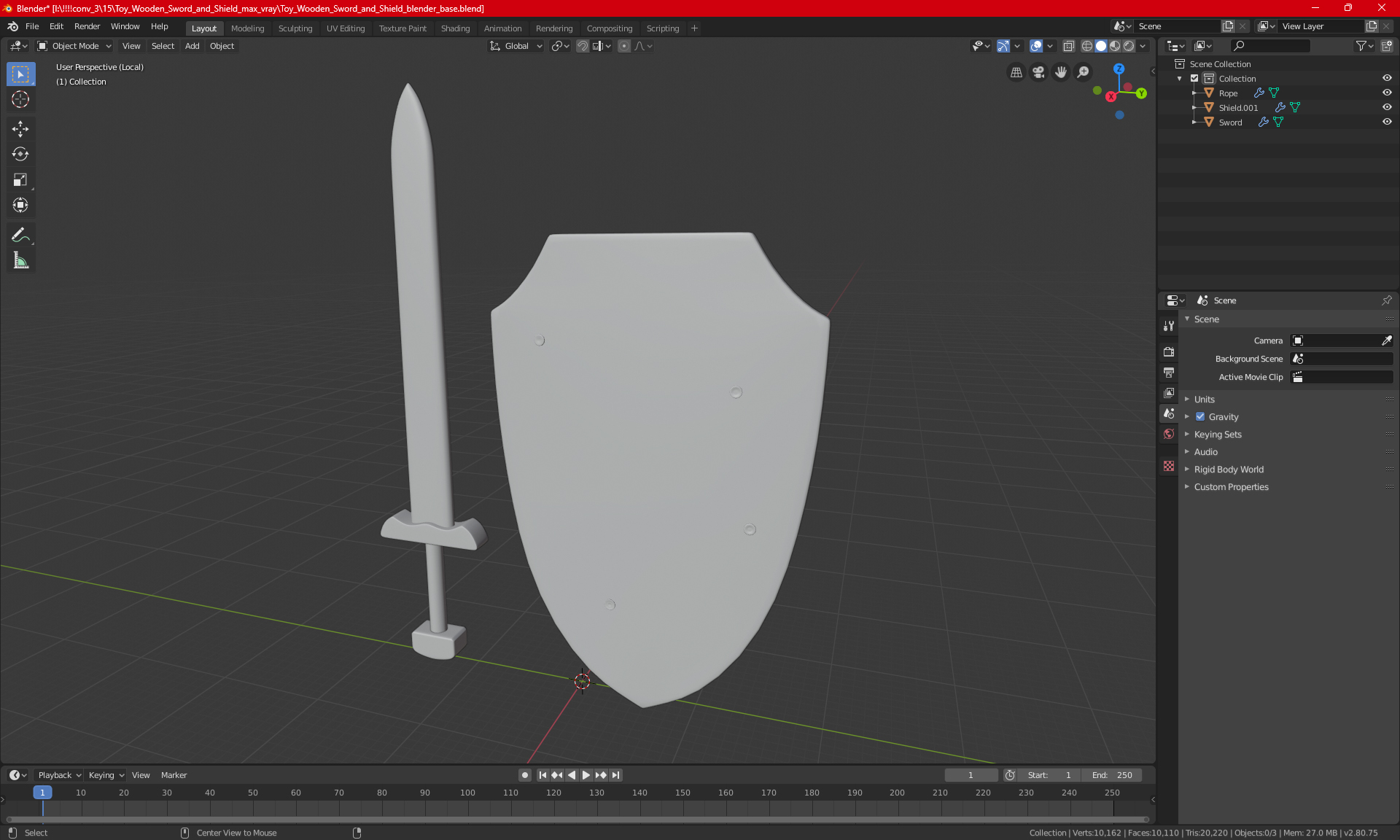Pin the properties editor context
The height and width of the screenshot is (840, 1400).
coord(1387,300)
